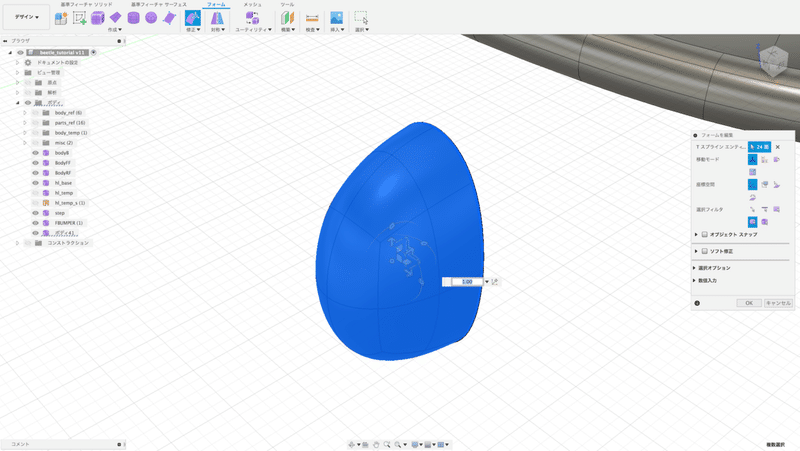Screen dimensions: 800x451
Task: Click the Utility tool icon
Action: (252, 18)
